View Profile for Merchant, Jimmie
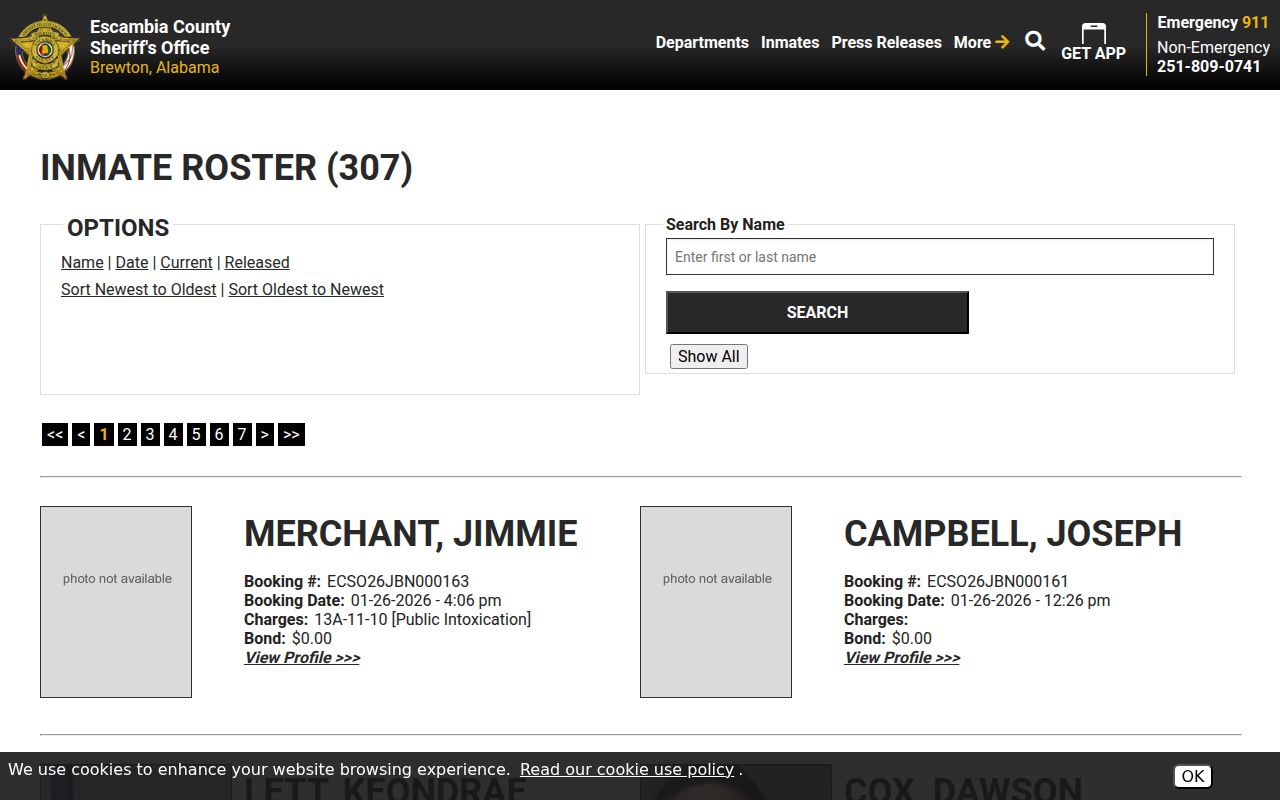 (x=302, y=657)
